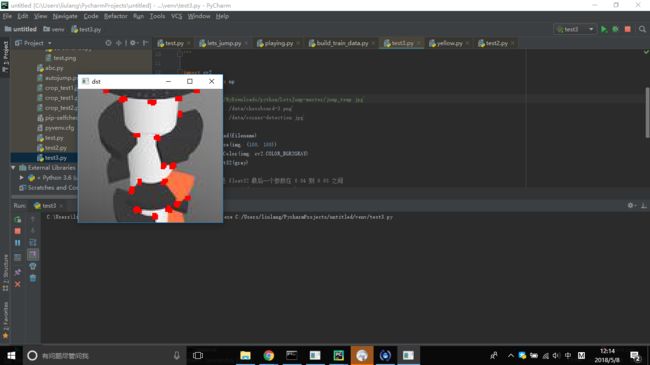This screenshot has height=365, width=650.
Task: Open the Edit menu
Action: pyautogui.click(x=22, y=16)
